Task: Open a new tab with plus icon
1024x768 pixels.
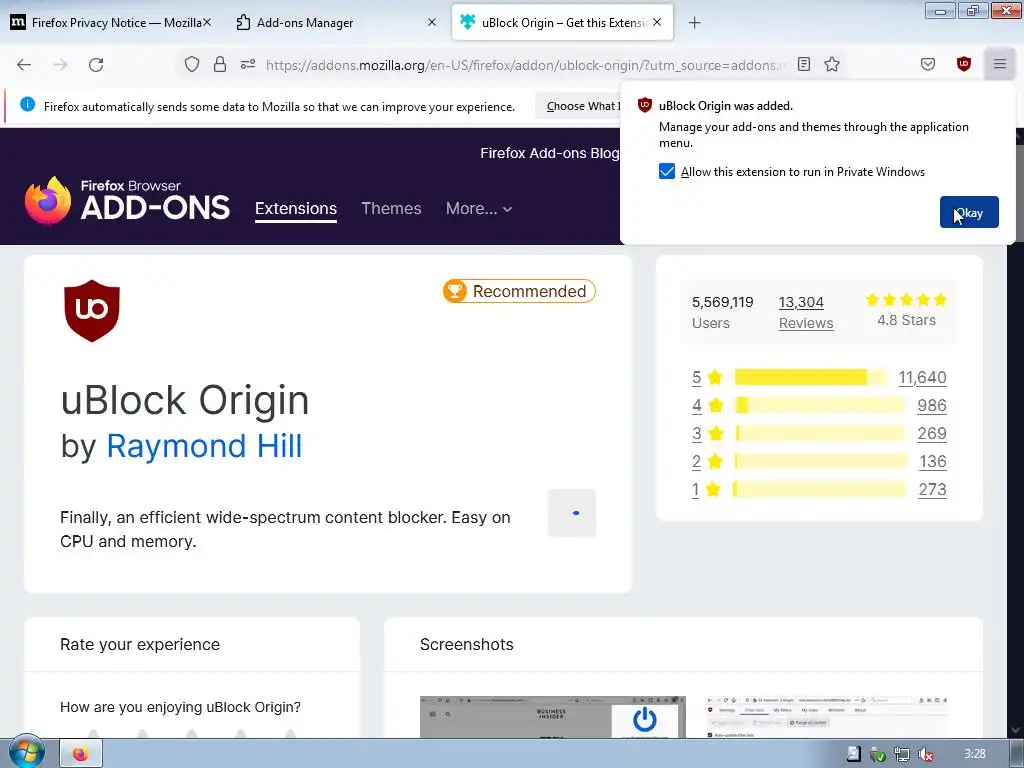Action: [694, 23]
